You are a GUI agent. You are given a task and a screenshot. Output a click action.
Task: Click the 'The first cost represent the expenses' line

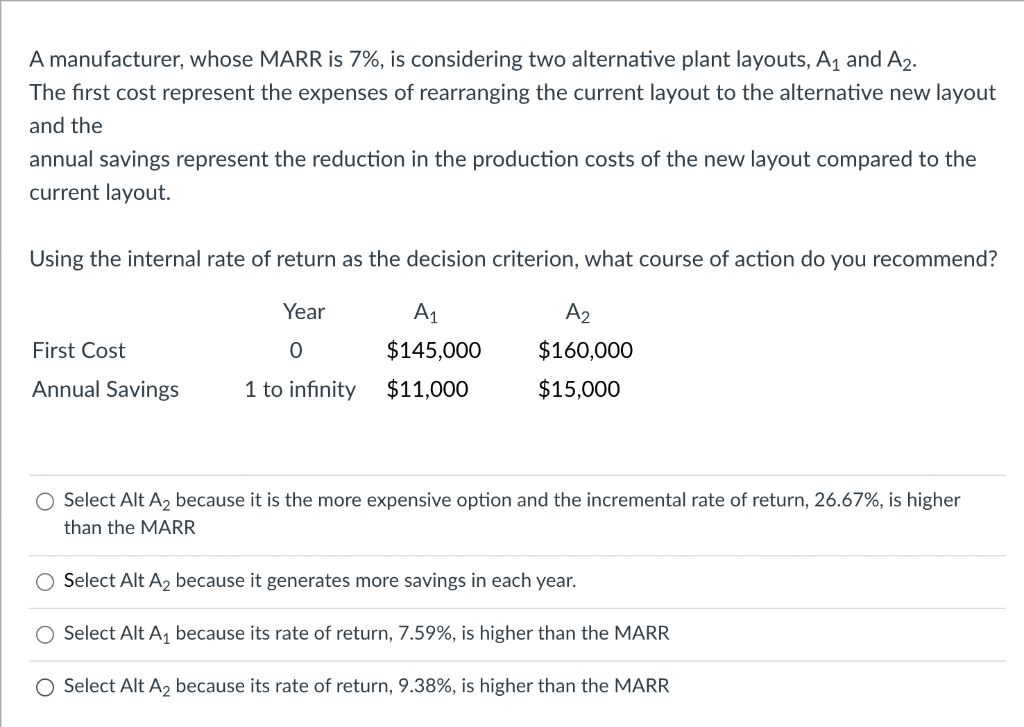click(512, 93)
